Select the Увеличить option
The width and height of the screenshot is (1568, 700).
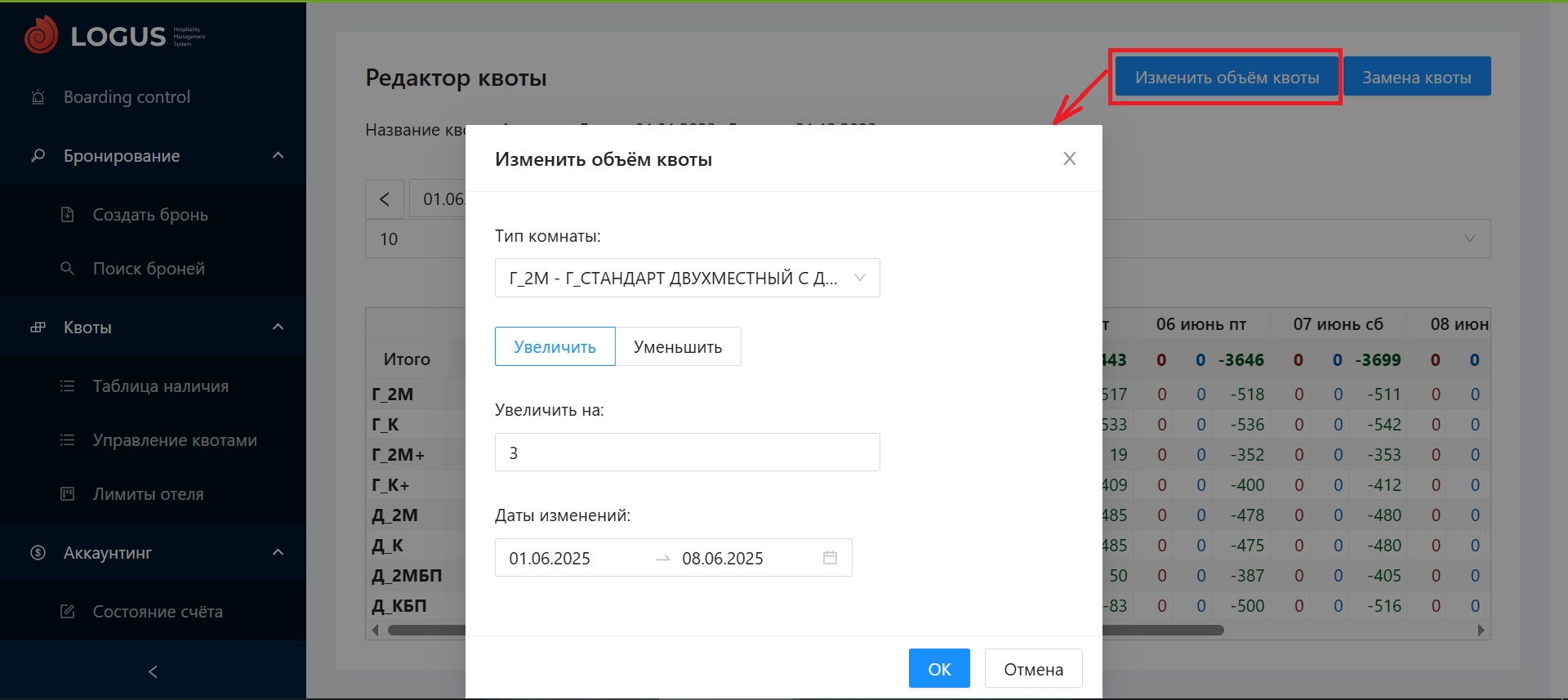coord(555,346)
